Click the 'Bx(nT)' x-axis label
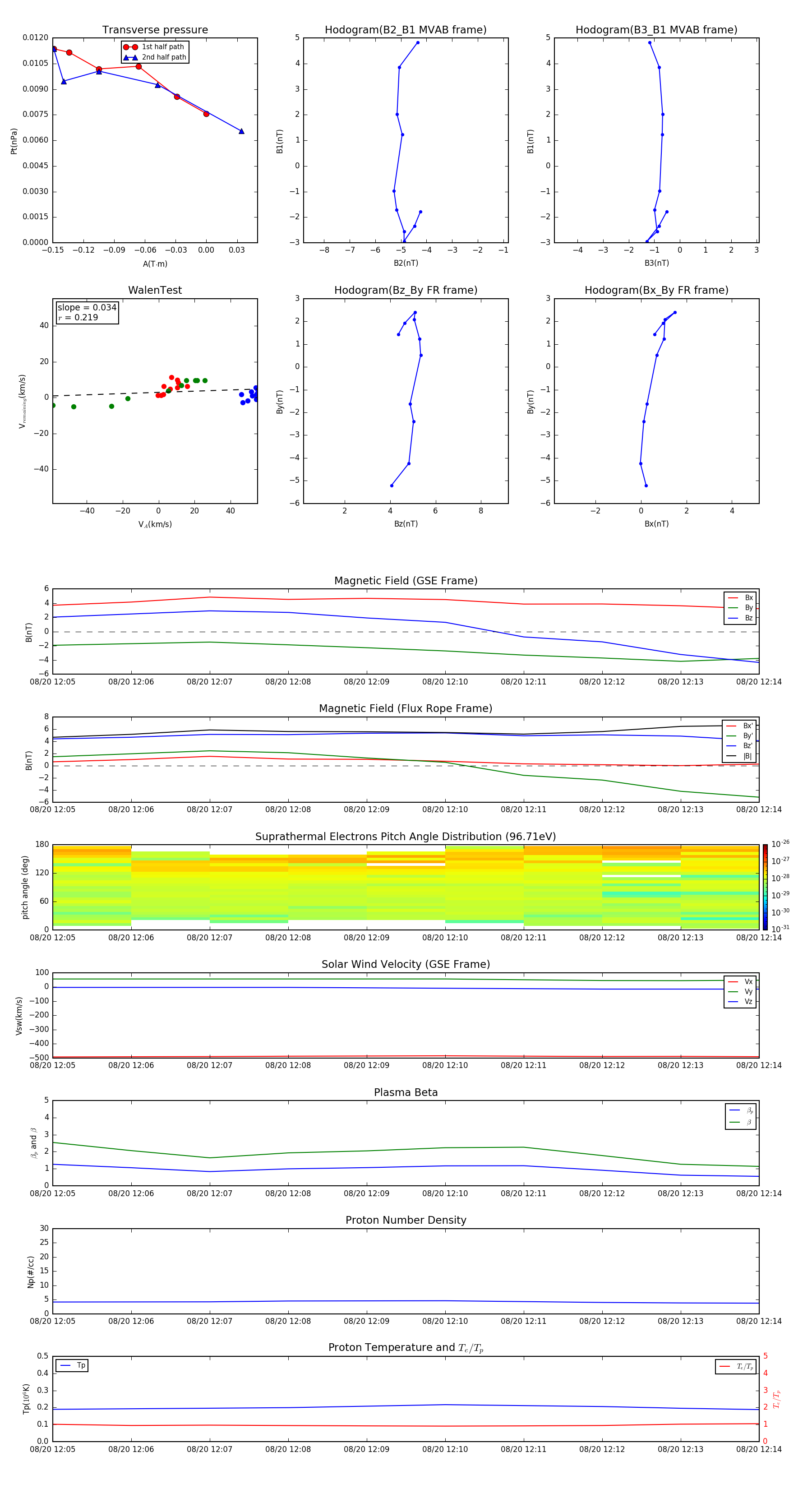812x1489 pixels. 656,524
